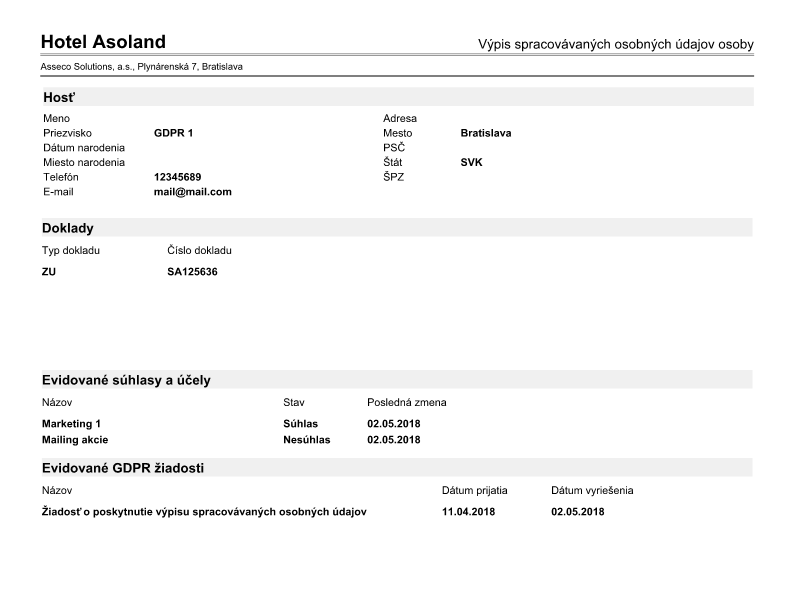
Task: Click the Evidované súhlasy a účely header
Action: 126,380
